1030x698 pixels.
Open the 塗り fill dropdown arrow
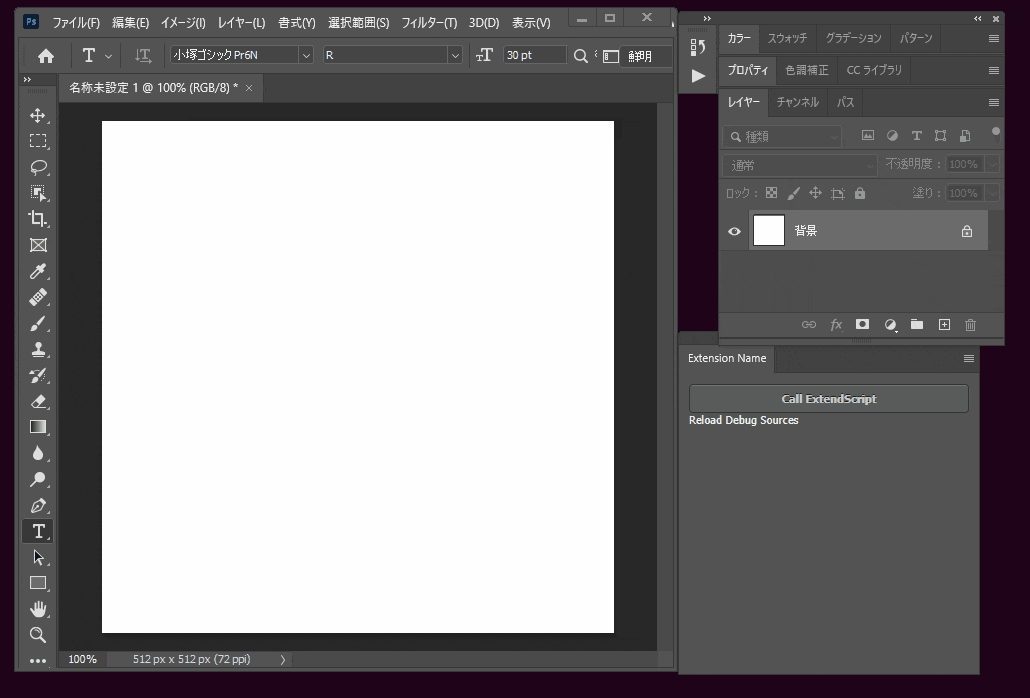point(992,193)
